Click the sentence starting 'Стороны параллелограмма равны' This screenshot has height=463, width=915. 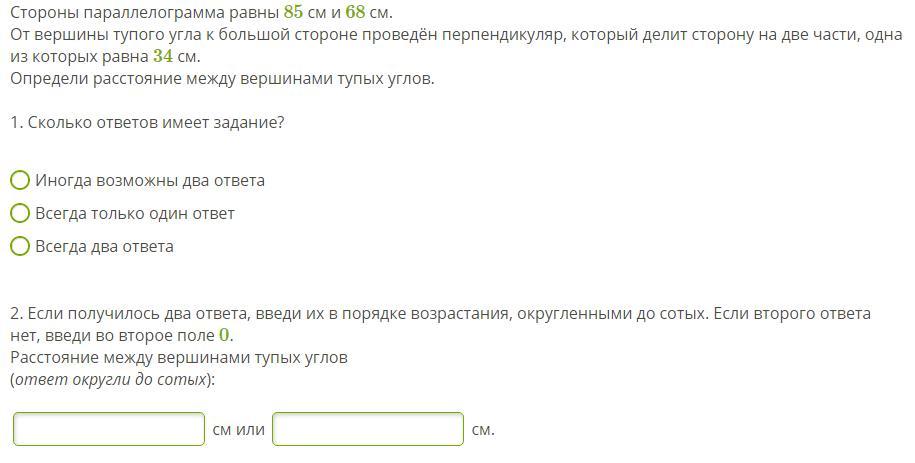click(x=201, y=12)
